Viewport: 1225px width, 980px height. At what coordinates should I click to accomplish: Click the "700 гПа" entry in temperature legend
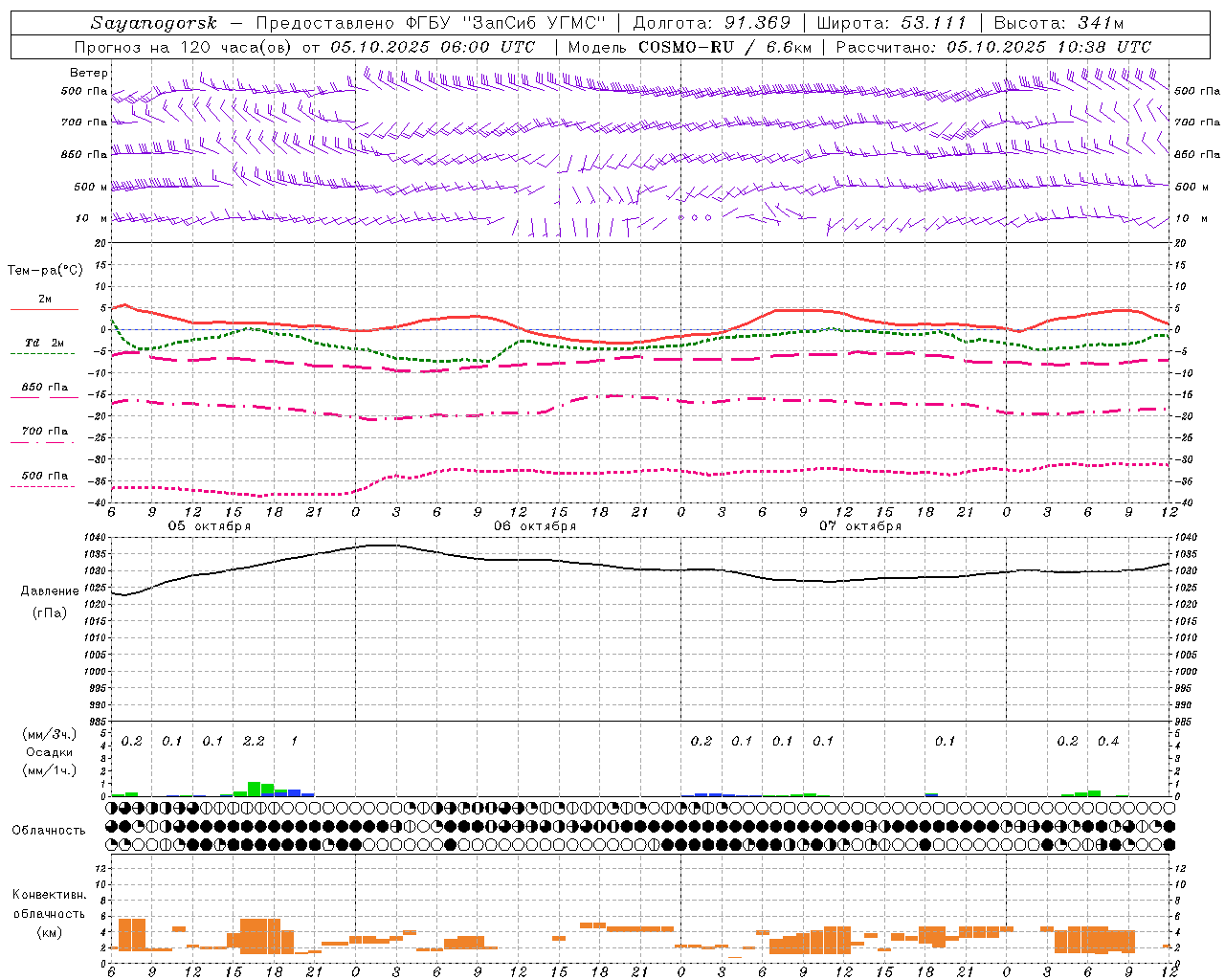tap(45, 432)
